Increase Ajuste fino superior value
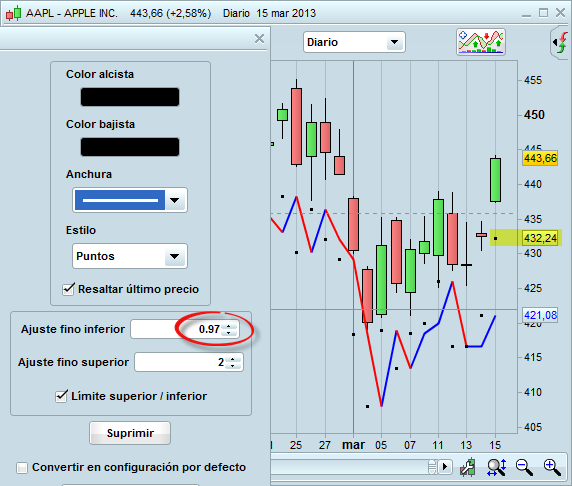The image size is (572, 486). 233,359
